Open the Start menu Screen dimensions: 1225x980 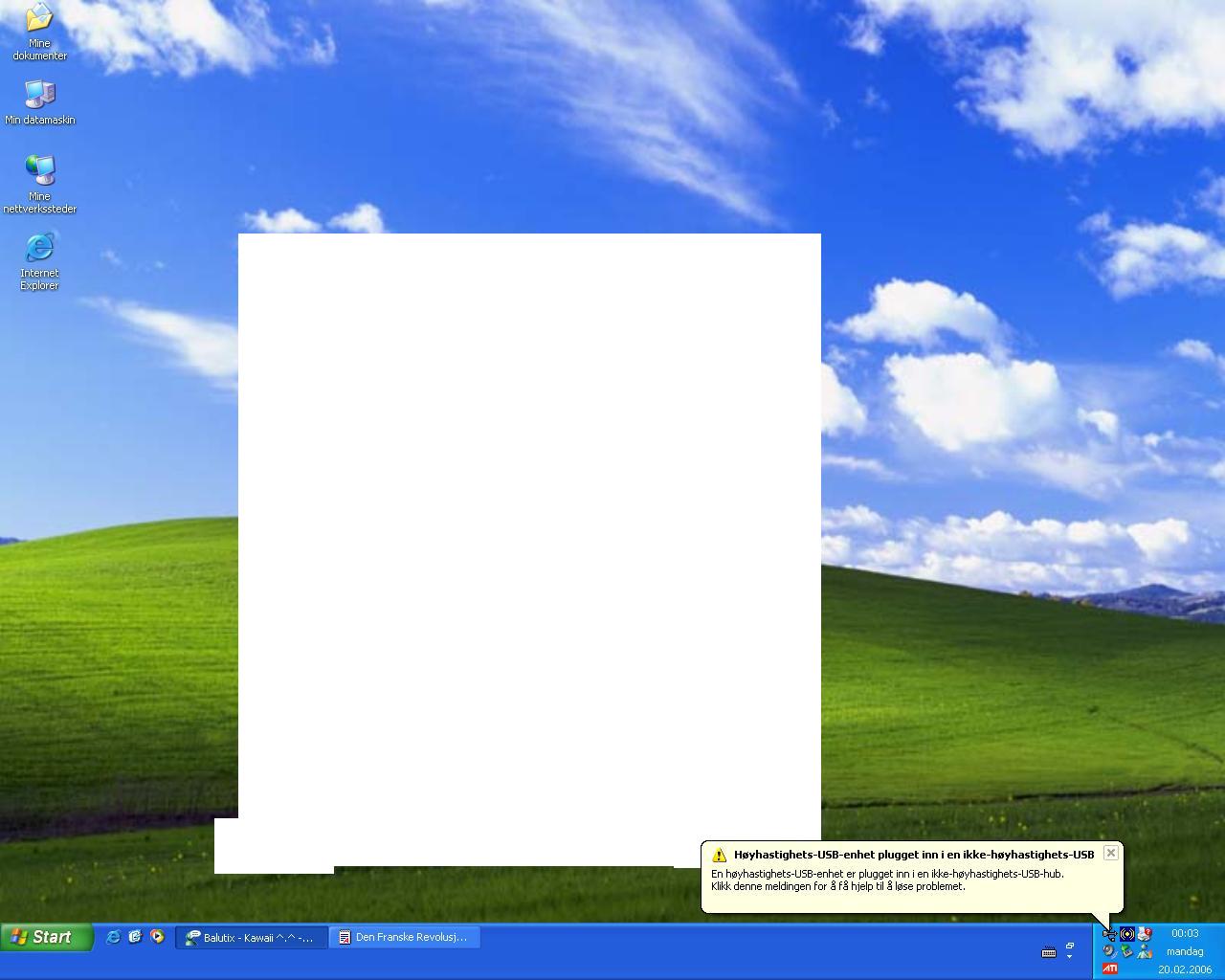[47, 937]
